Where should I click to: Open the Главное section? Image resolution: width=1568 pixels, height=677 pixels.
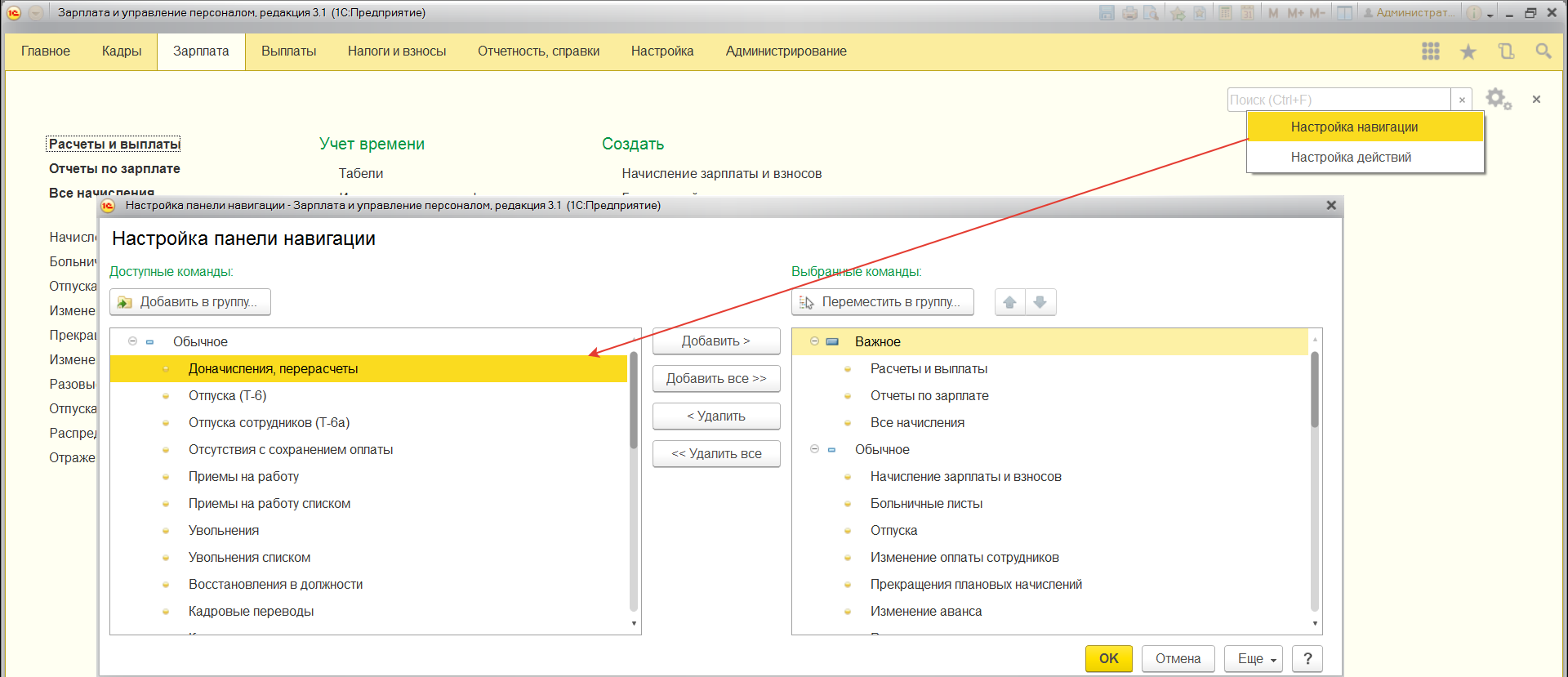46,51
